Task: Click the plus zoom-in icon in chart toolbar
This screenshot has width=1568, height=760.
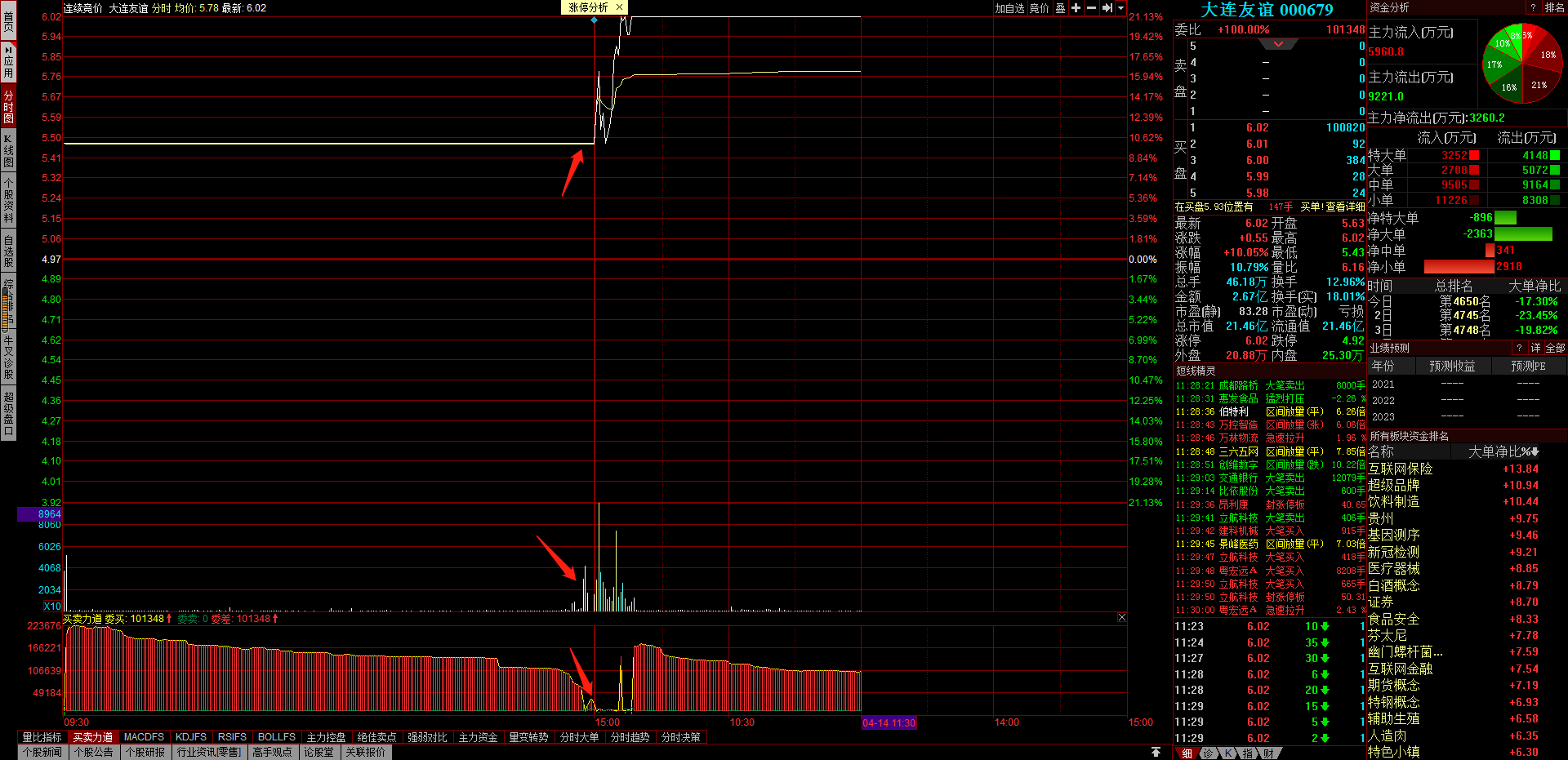Action: 1076,8
